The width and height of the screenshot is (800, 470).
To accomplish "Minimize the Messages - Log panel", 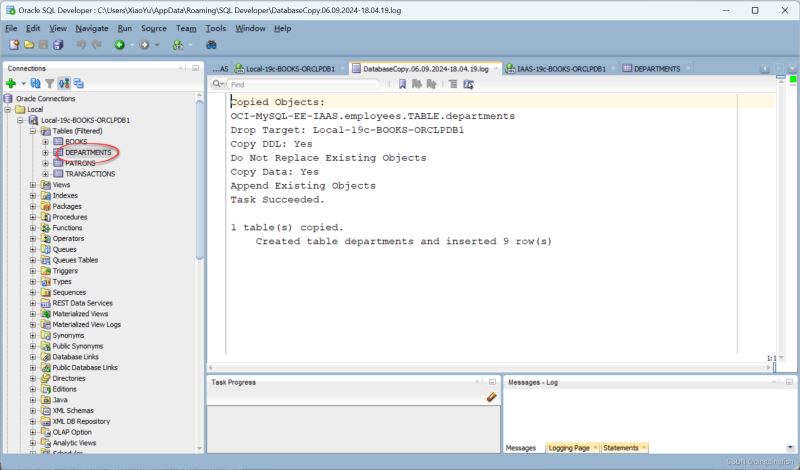I will pyautogui.click(x=789, y=382).
